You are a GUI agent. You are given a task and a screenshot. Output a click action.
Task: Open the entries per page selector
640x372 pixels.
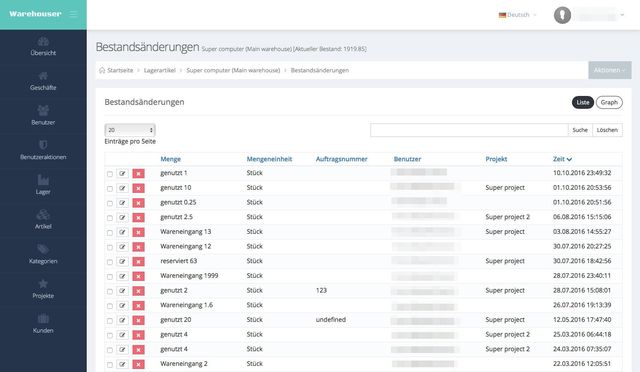click(x=130, y=130)
